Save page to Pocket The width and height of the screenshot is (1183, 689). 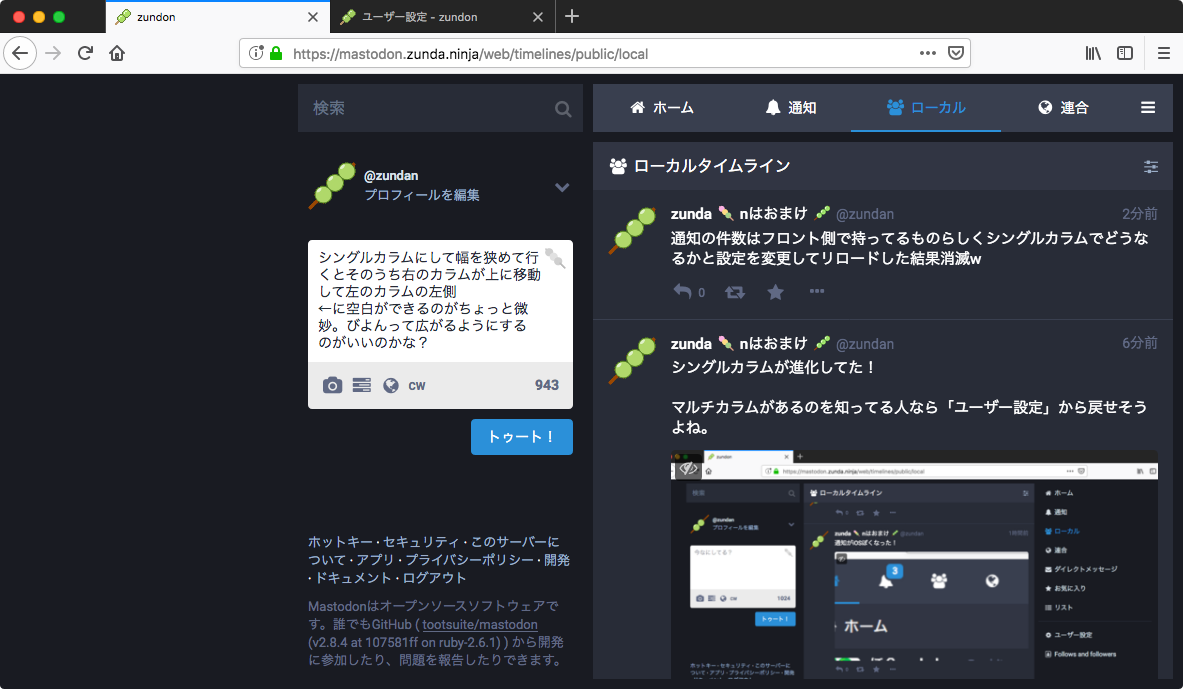pyautogui.click(x=956, y=53)
